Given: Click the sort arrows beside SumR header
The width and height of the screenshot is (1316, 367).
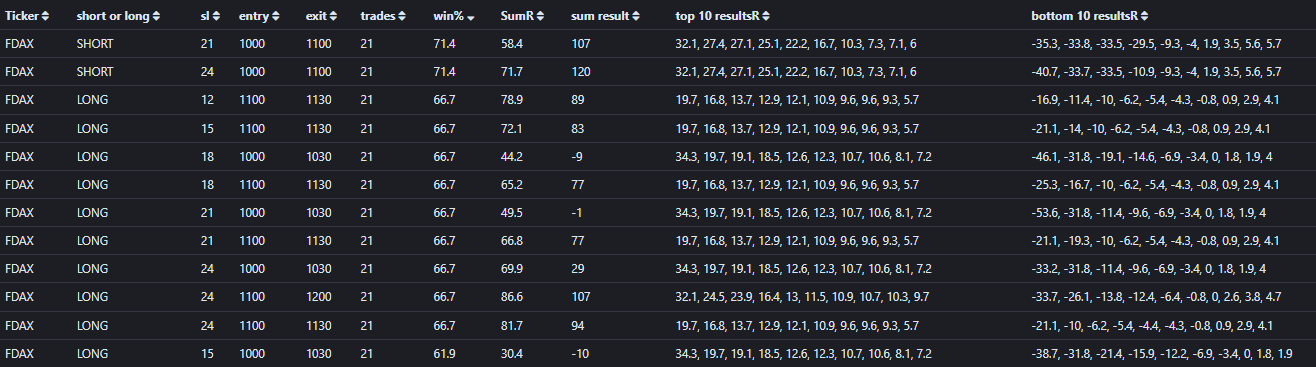Looking at the screenshot, I should coord(539,16).
